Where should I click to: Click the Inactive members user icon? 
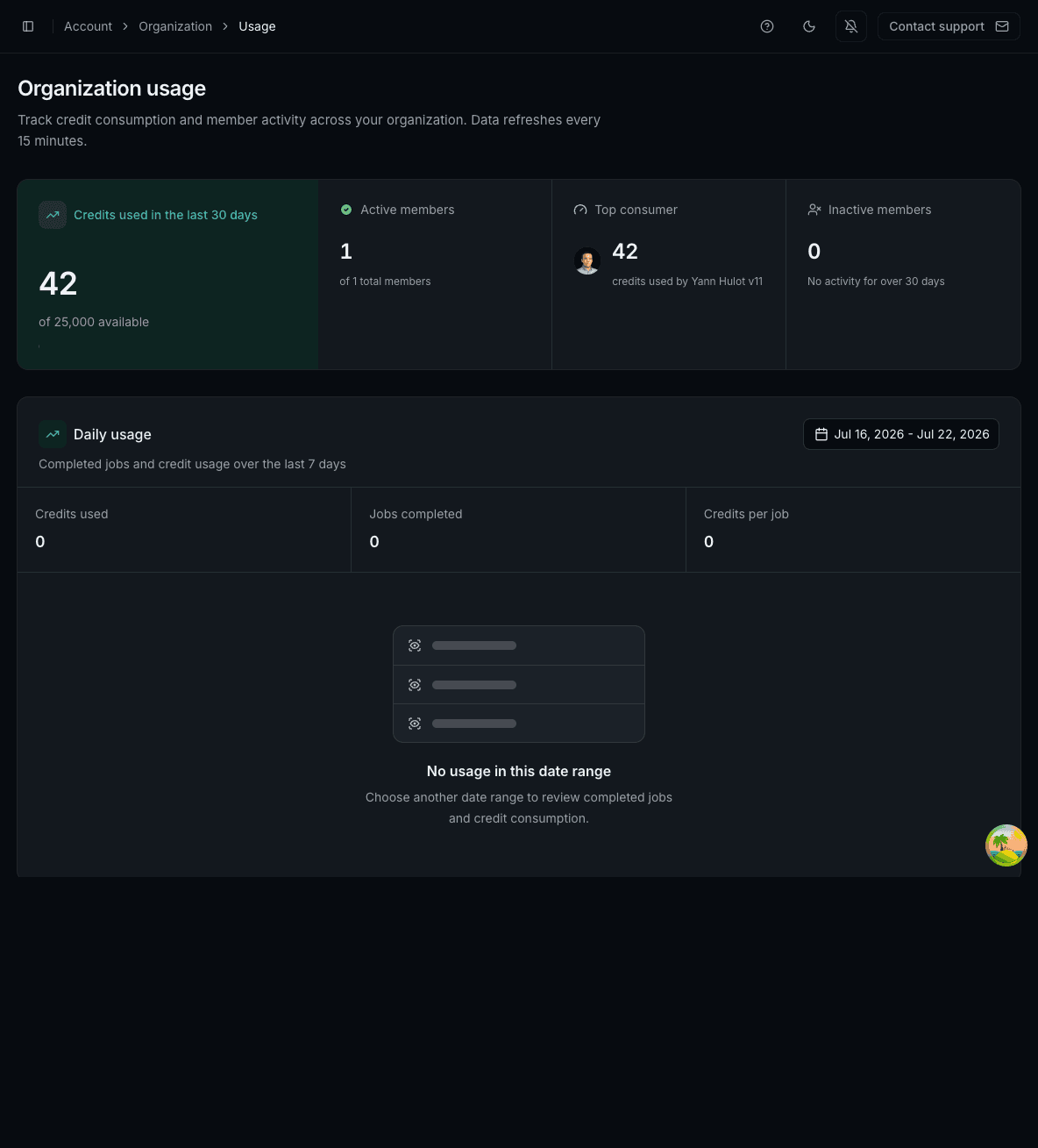[x=814, y=210]
